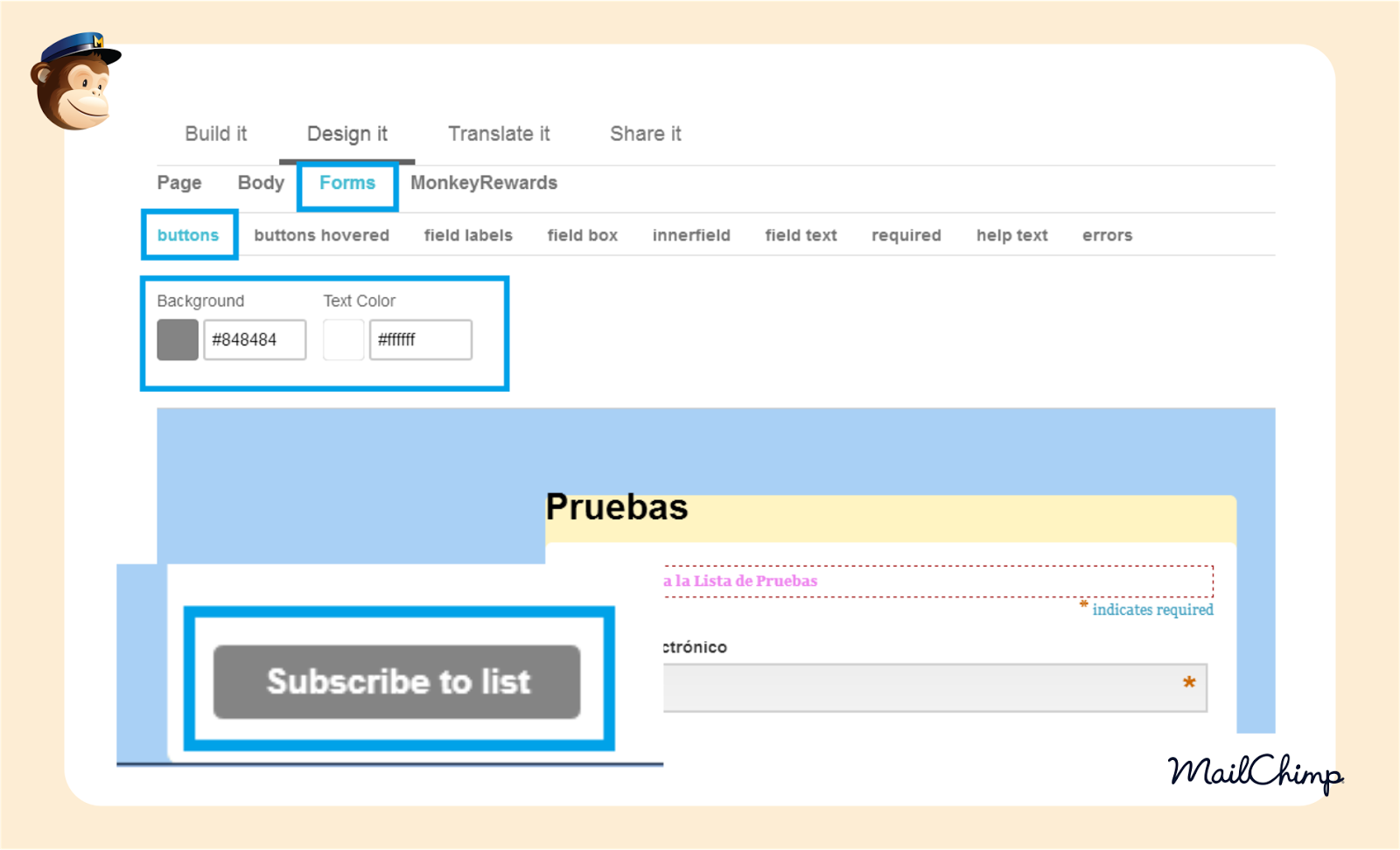Edit the Text Color hex value #ffffff

421,339
